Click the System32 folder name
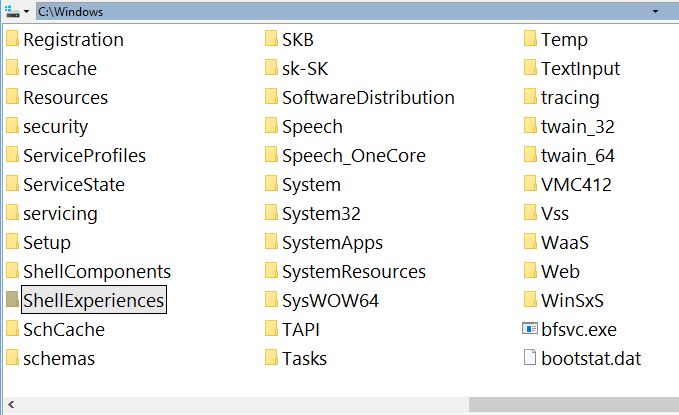Viewport: 679px width, 415px height. point(321,214)
